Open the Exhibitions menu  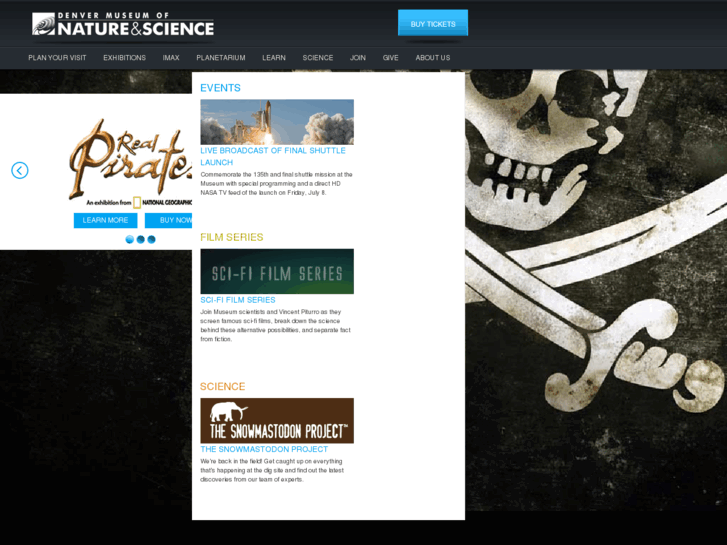[124, 58]
